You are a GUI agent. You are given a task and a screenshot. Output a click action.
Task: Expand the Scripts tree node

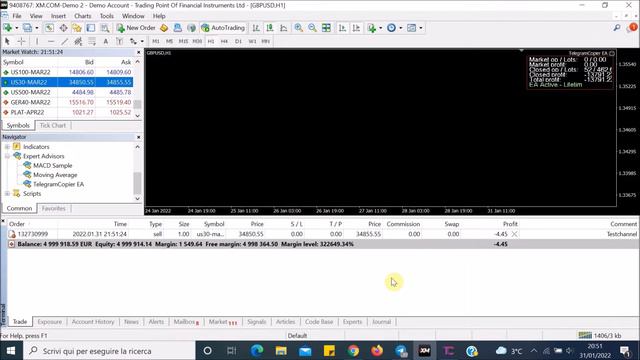click(x=7, y=193)
